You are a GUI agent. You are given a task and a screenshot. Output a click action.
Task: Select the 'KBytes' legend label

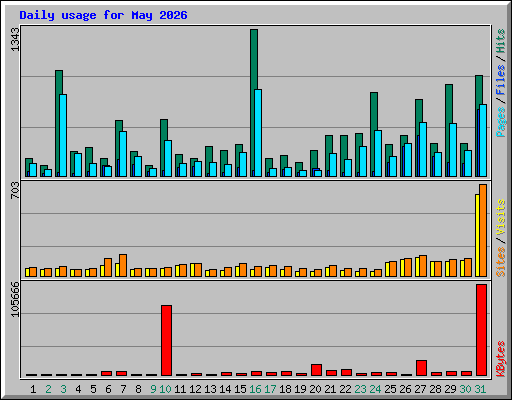[500, 359]
